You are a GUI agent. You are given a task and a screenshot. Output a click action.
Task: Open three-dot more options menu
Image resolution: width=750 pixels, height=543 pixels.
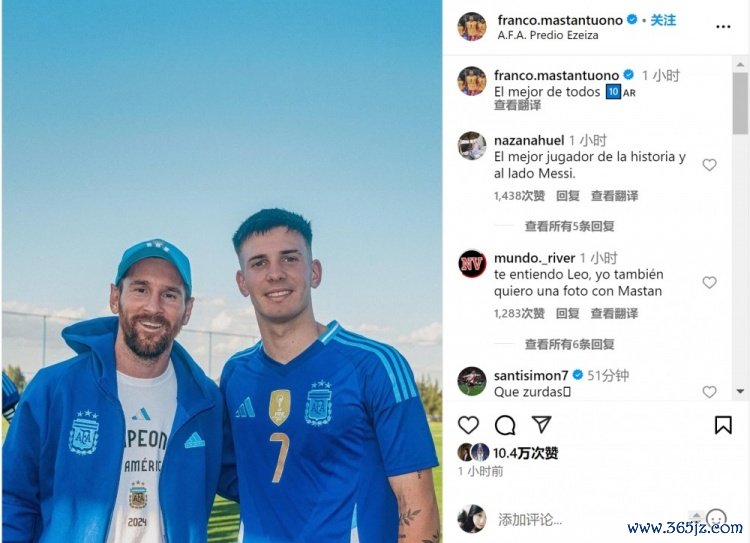point(723,27)
